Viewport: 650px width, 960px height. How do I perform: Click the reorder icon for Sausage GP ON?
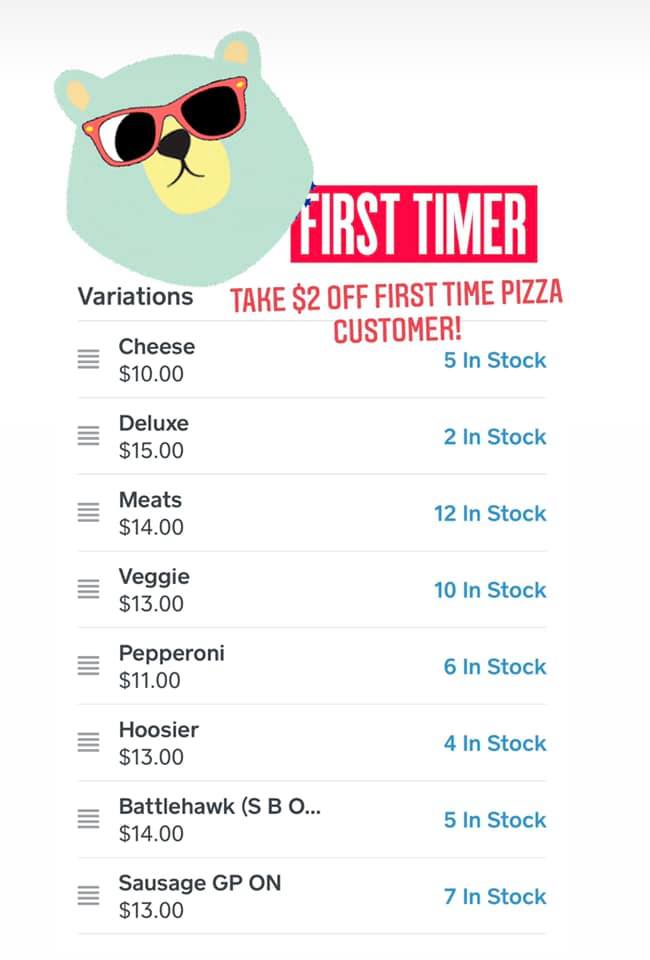coord(89,896)
